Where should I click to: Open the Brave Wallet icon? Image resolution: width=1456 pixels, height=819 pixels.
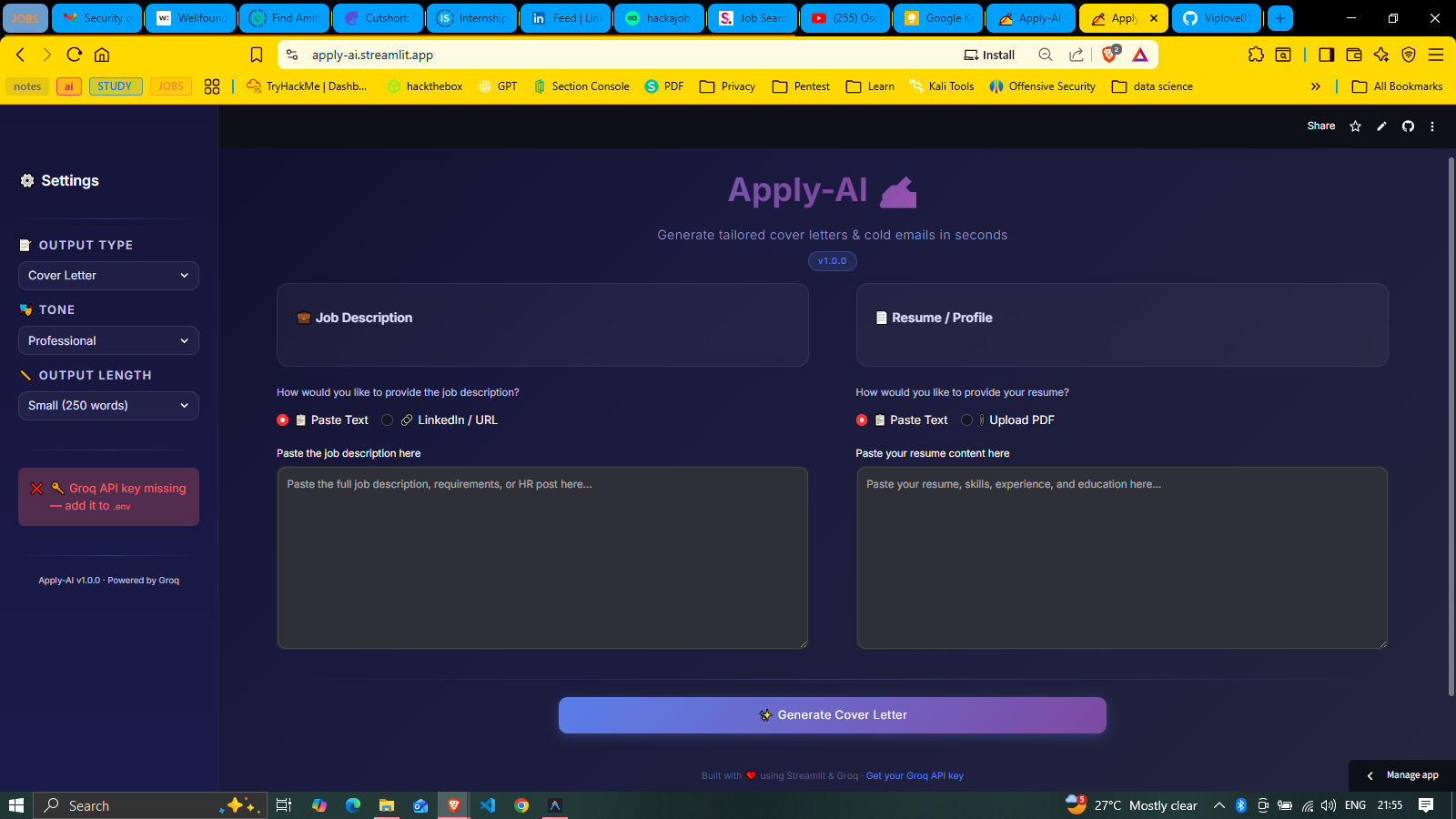[x=1354, y=55]
